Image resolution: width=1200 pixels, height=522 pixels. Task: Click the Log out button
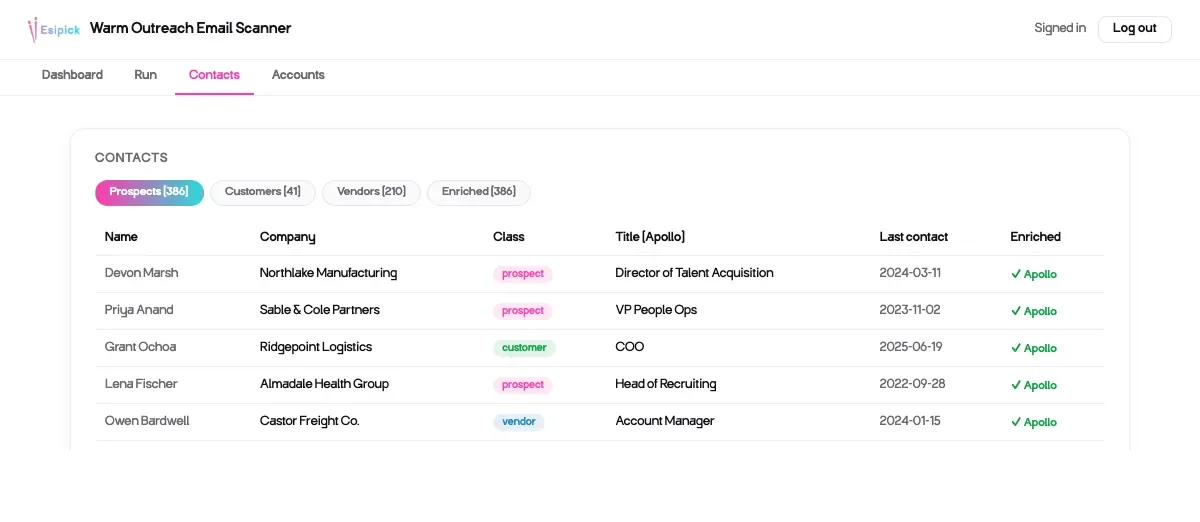[x=1135, y=29]
